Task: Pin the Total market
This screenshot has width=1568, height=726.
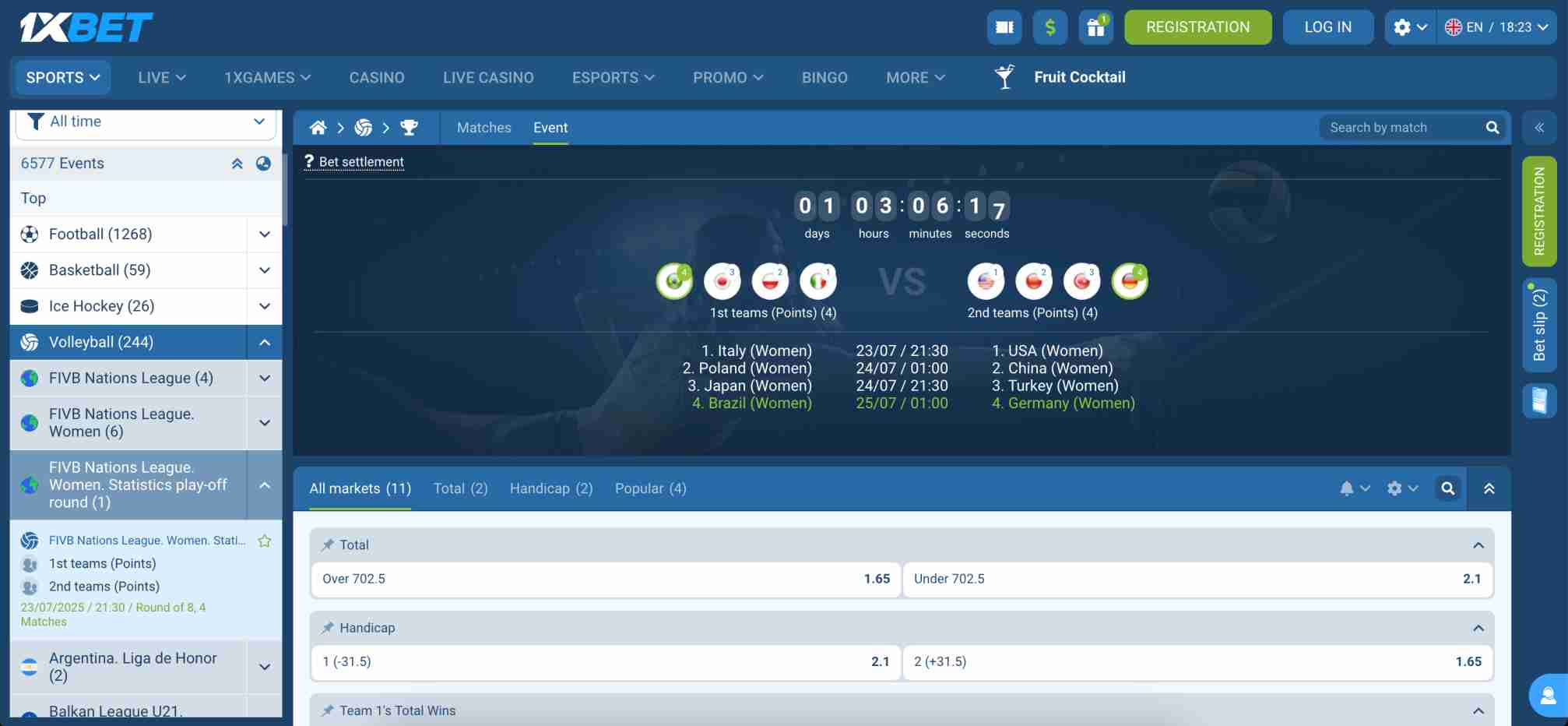Action: pyautogui.click(x=328, y=545)
